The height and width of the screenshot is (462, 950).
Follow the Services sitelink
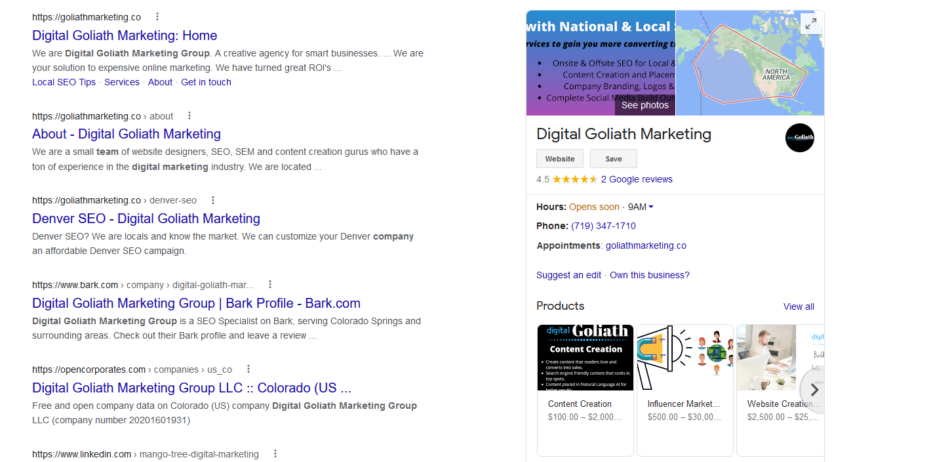(122, 82)
